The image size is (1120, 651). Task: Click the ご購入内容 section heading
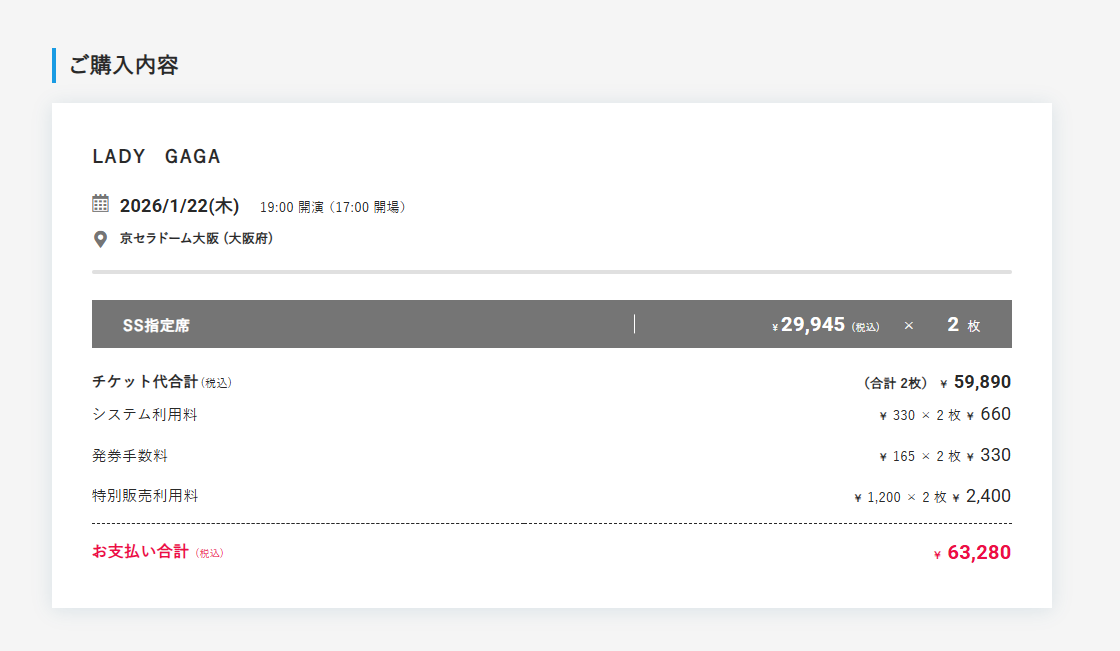pos(124,65)
